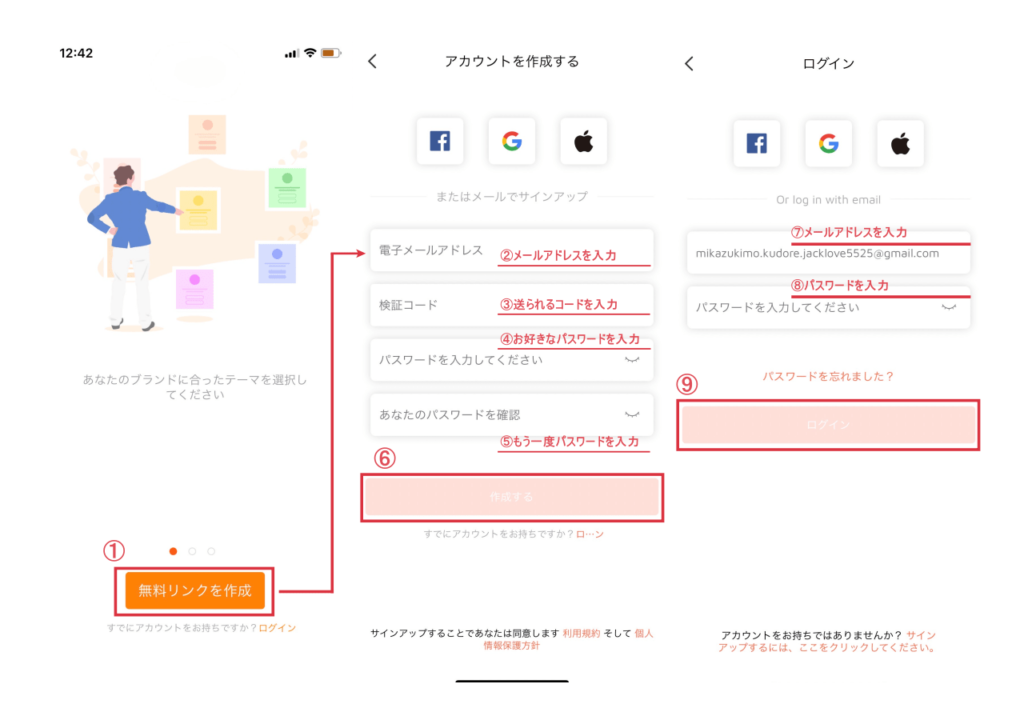Click ログイン link under 無料リンクを作成

278,628
